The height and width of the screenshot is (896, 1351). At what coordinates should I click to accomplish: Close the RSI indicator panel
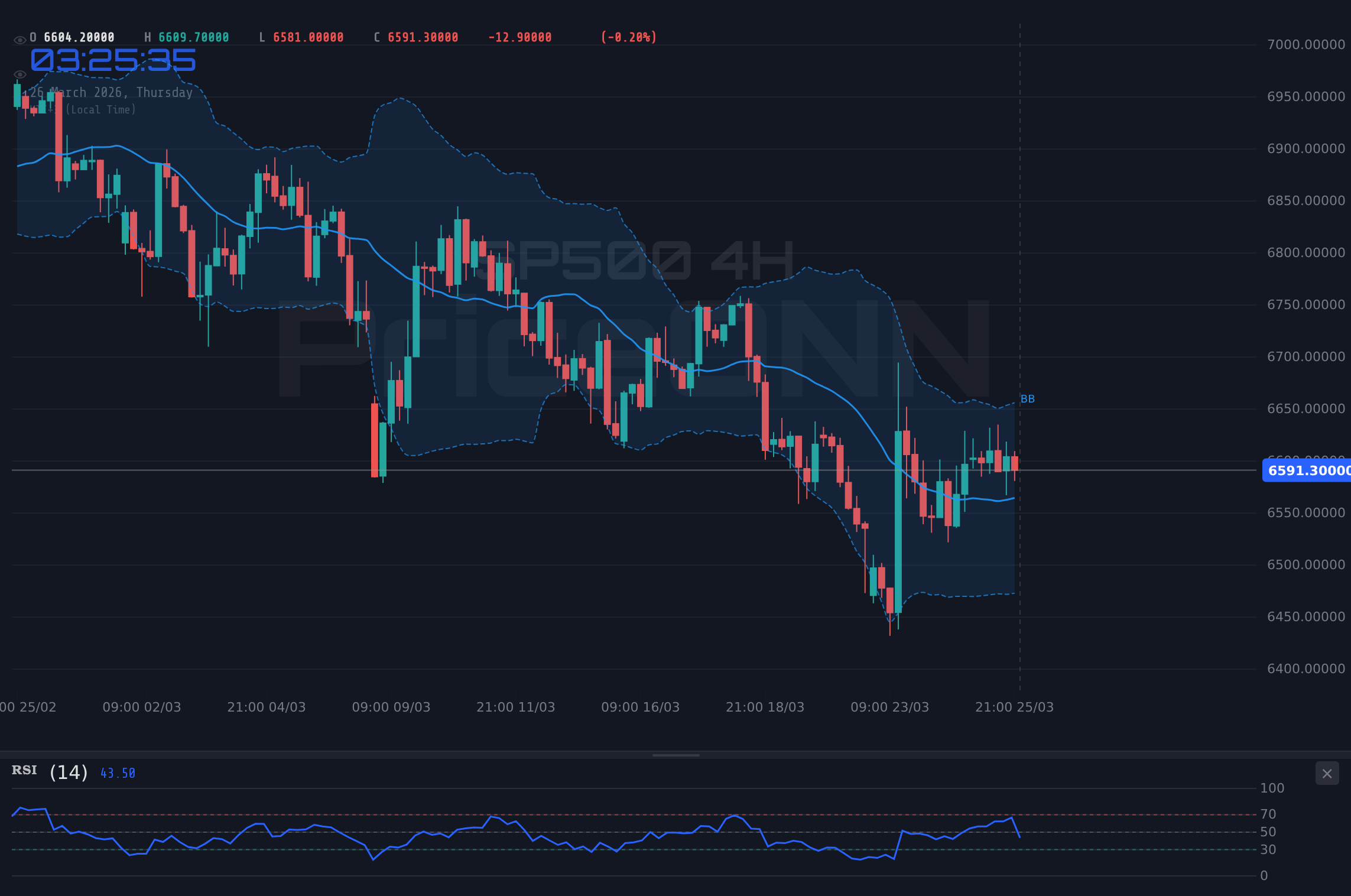click(x=1327, y=773)
